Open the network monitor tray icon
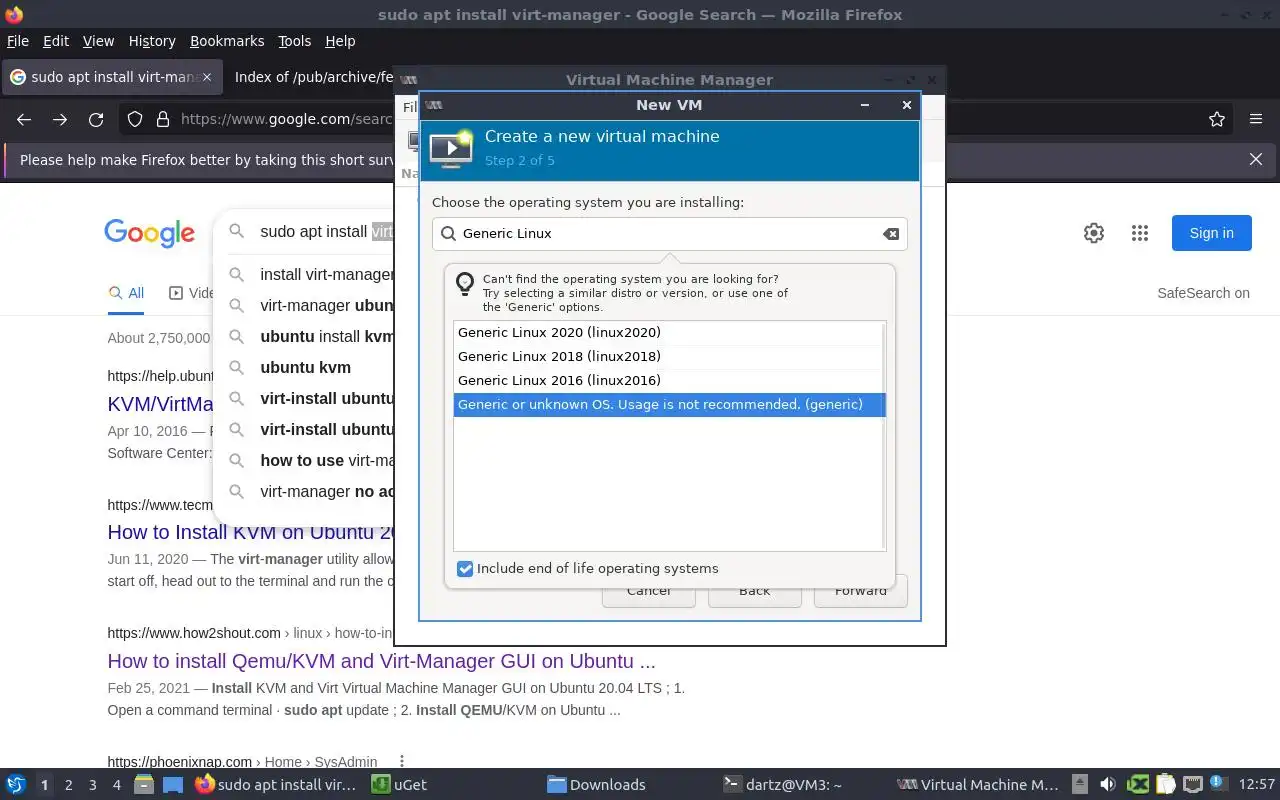The height and width of the screenshot is (800, 1280). (x=1192, y=785)
